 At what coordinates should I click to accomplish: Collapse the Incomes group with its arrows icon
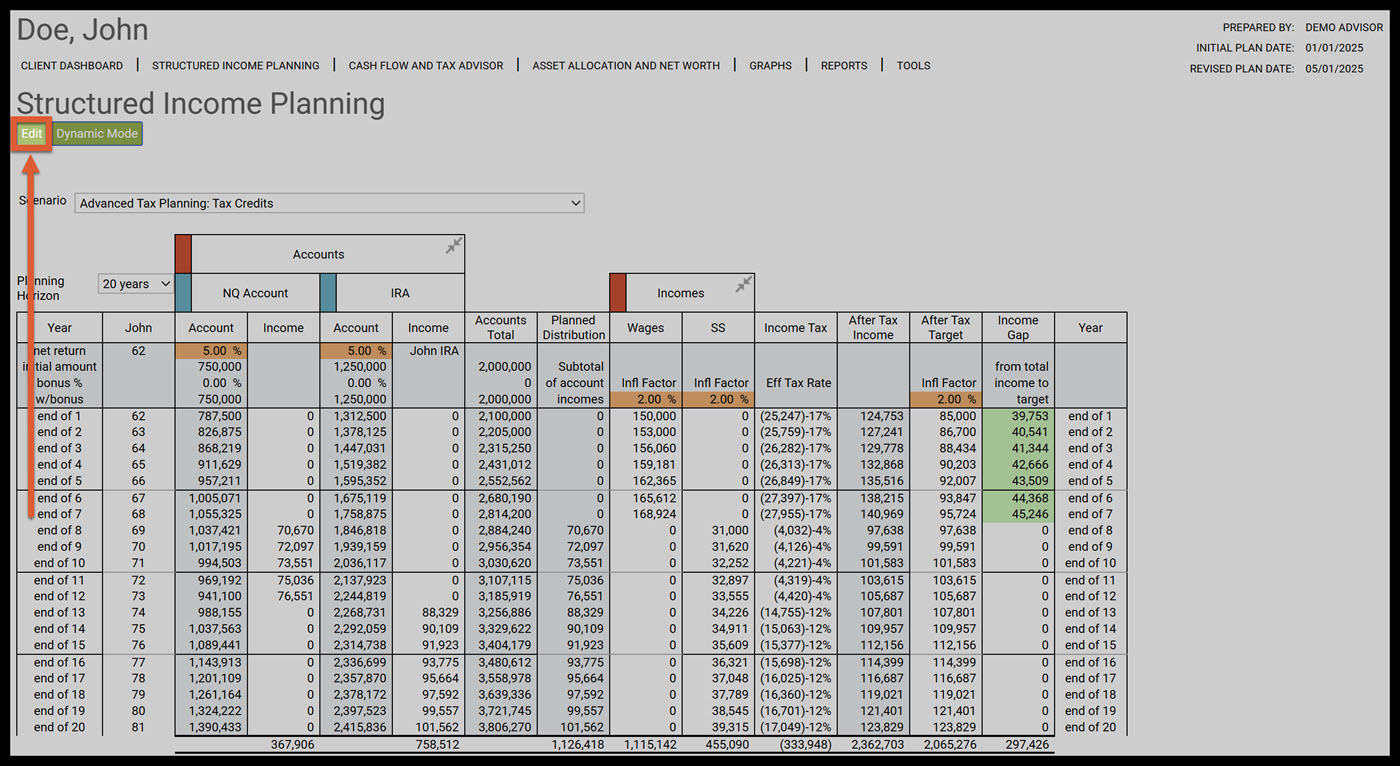[x=744, y=284]
